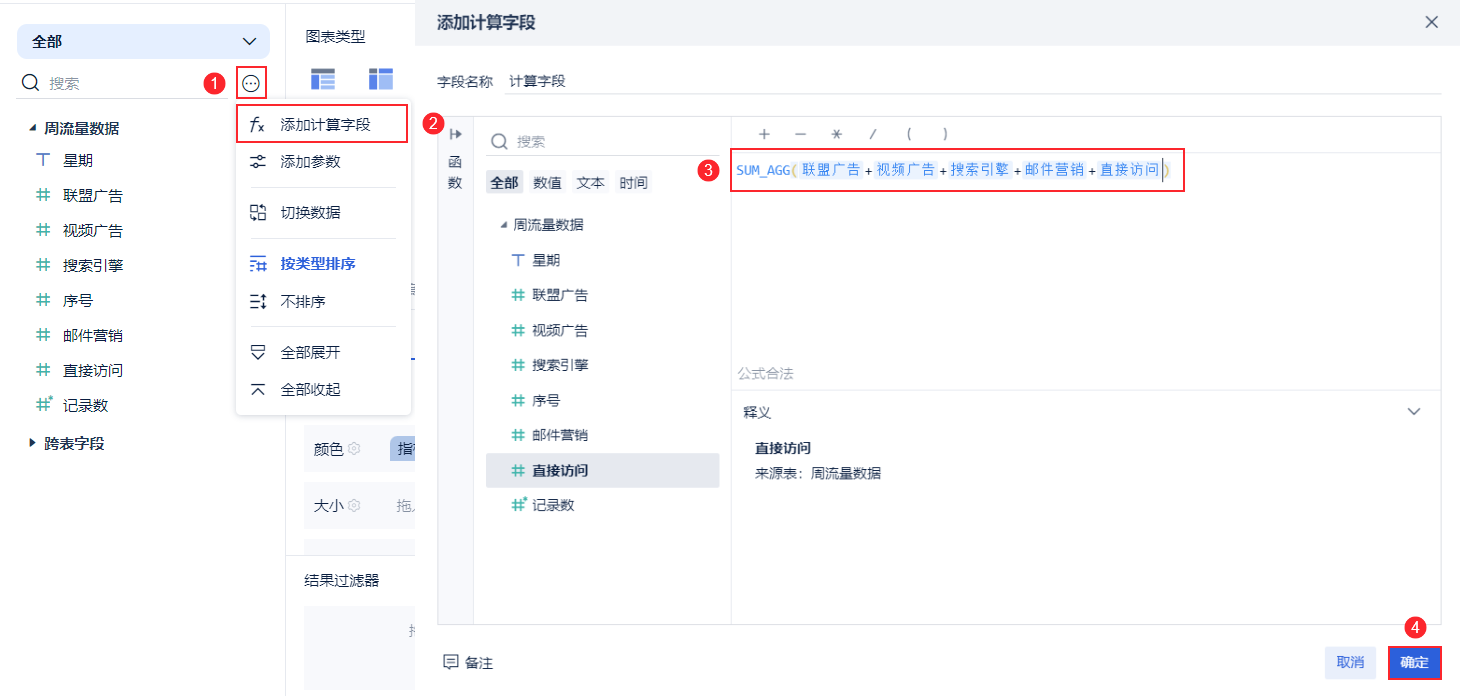Select 切换数据 menu entry
Image resolution: width=1460 pixels, height=696 pixels.
[x=310, y=213]
